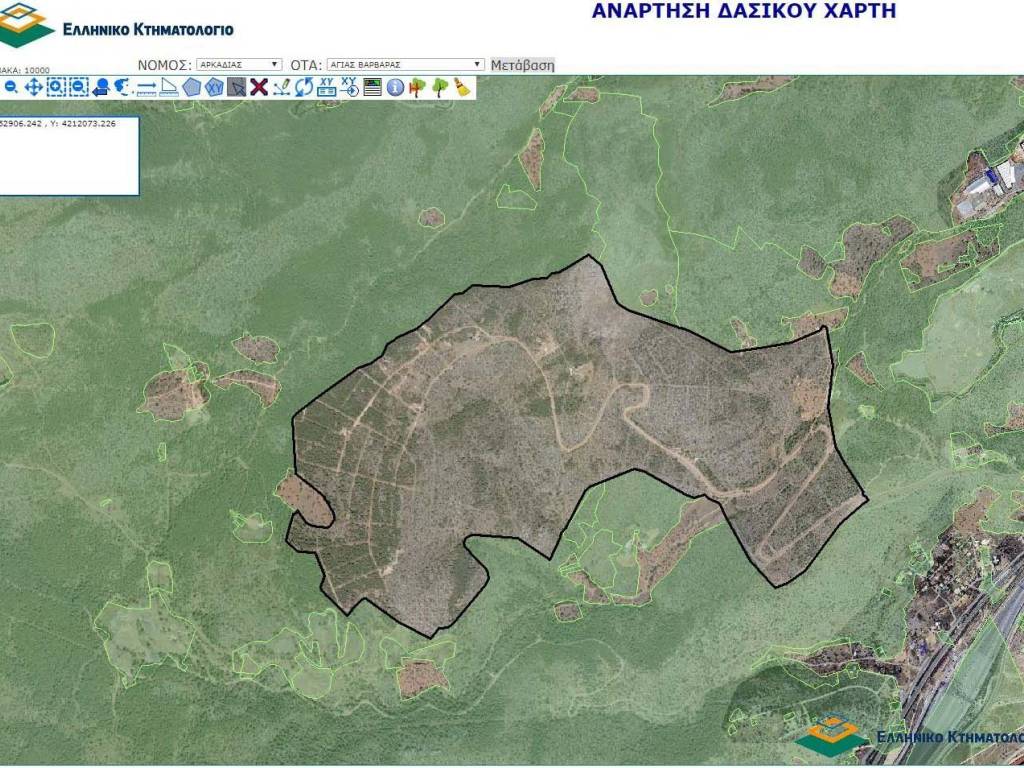Activate the zoom-out box tool

click(78, 87)
